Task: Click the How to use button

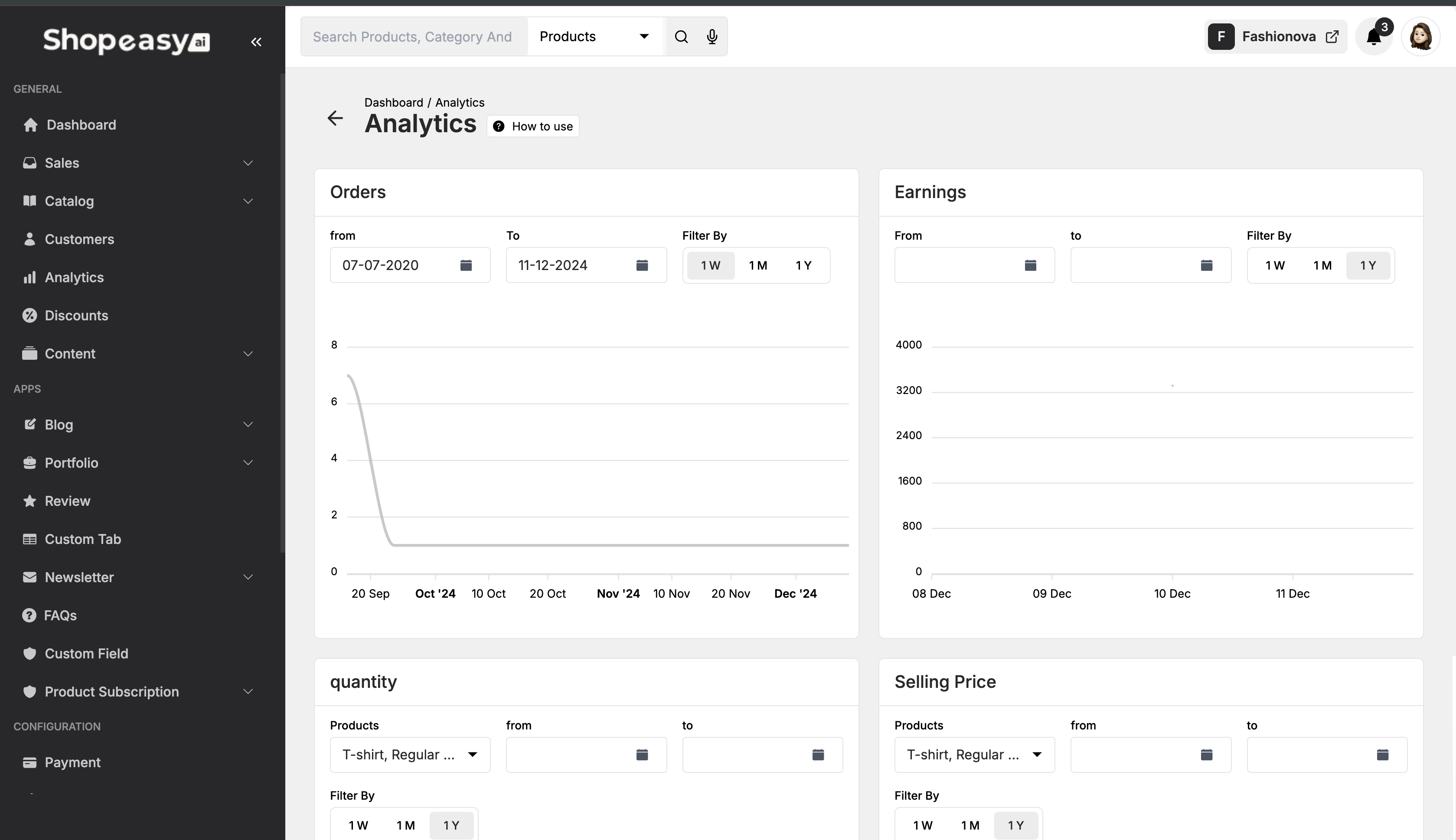Action: pos(532,126)
